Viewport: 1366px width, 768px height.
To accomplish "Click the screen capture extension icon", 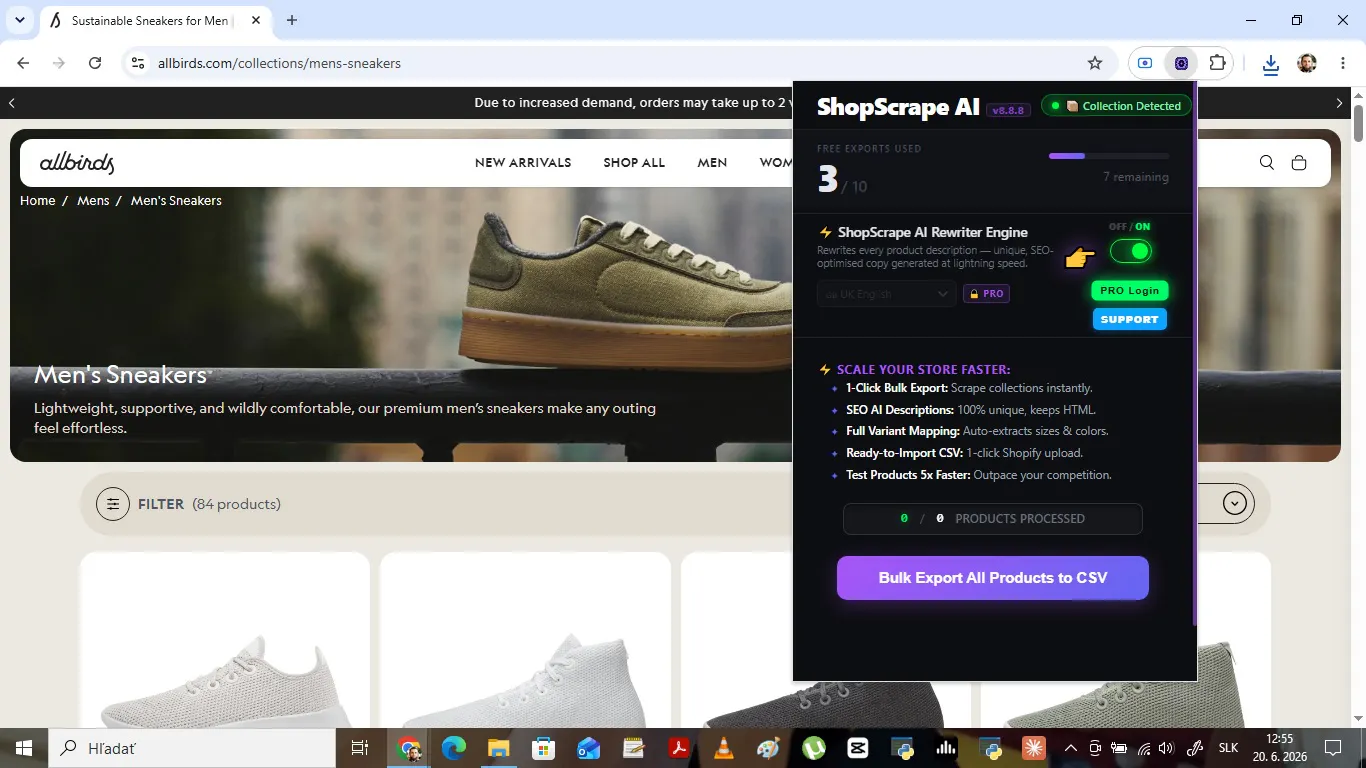I will point(1145,63).
